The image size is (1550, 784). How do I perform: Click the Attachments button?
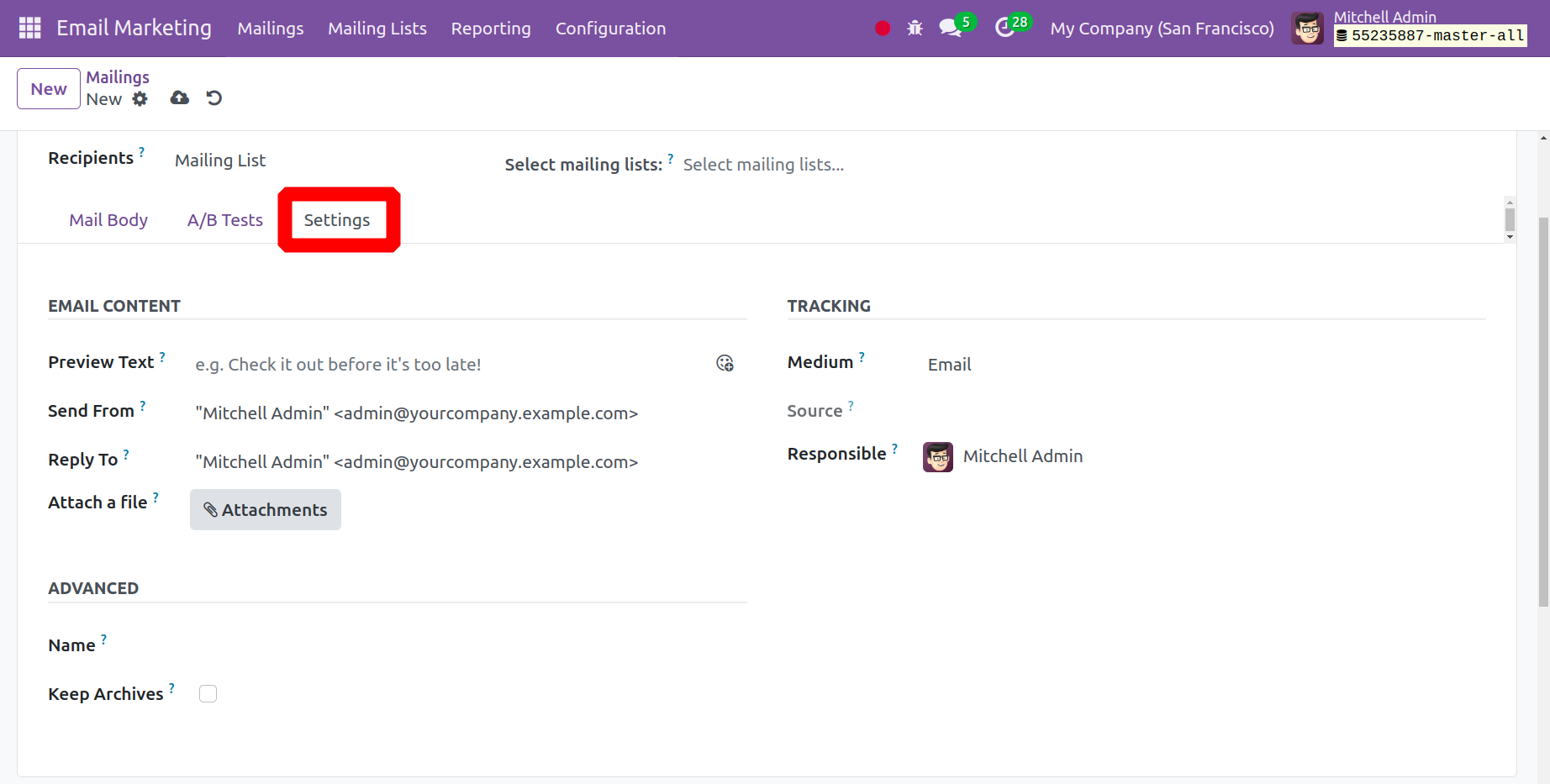266,510
